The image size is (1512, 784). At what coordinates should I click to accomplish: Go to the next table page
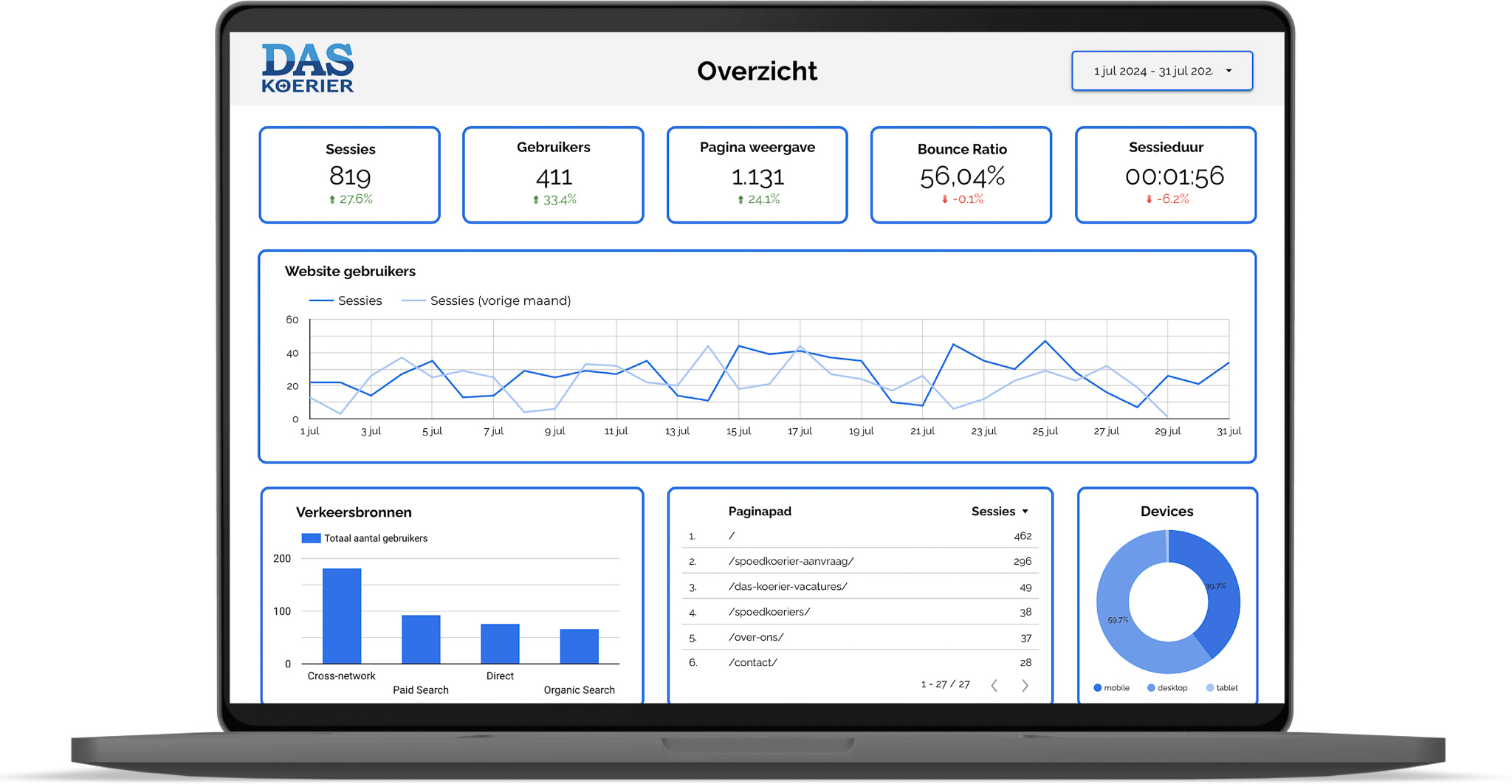(x=1025, y=686)
